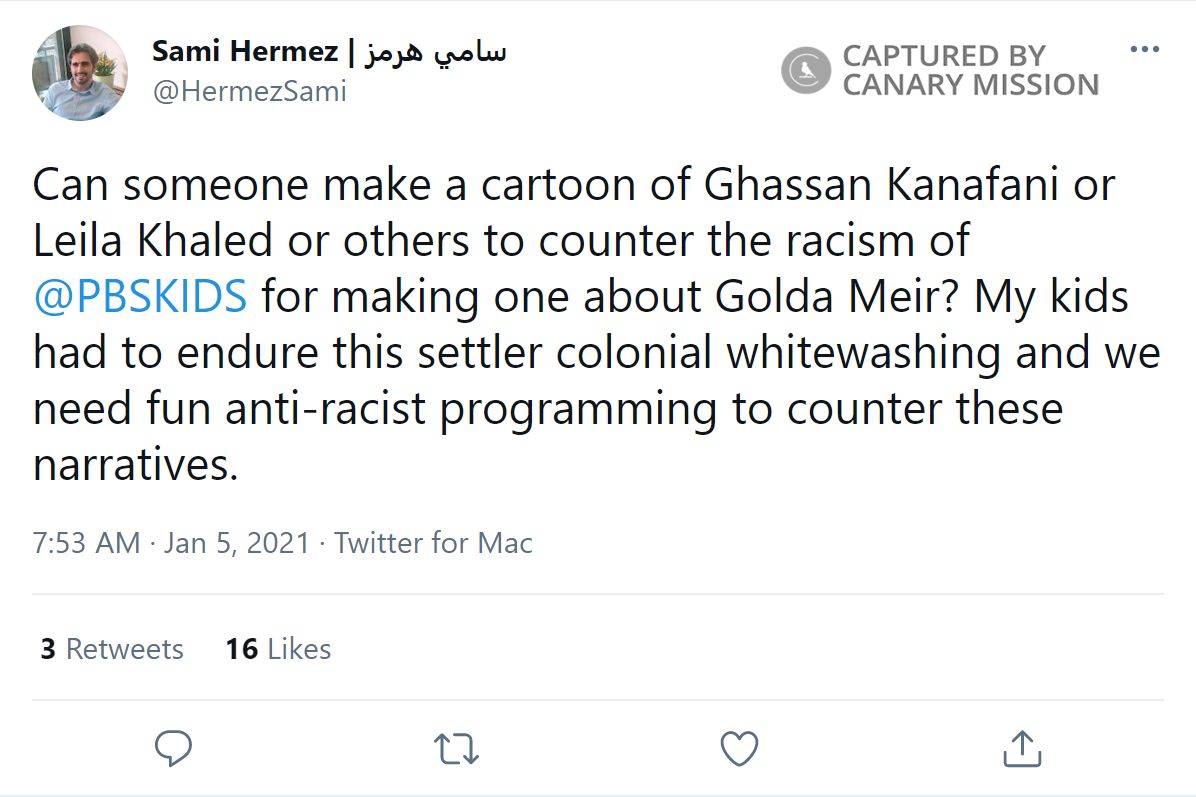This screenshot has height=797, width=1196.
Task: Open Sami Hermez's profile photo
Action: pos(80,73)
